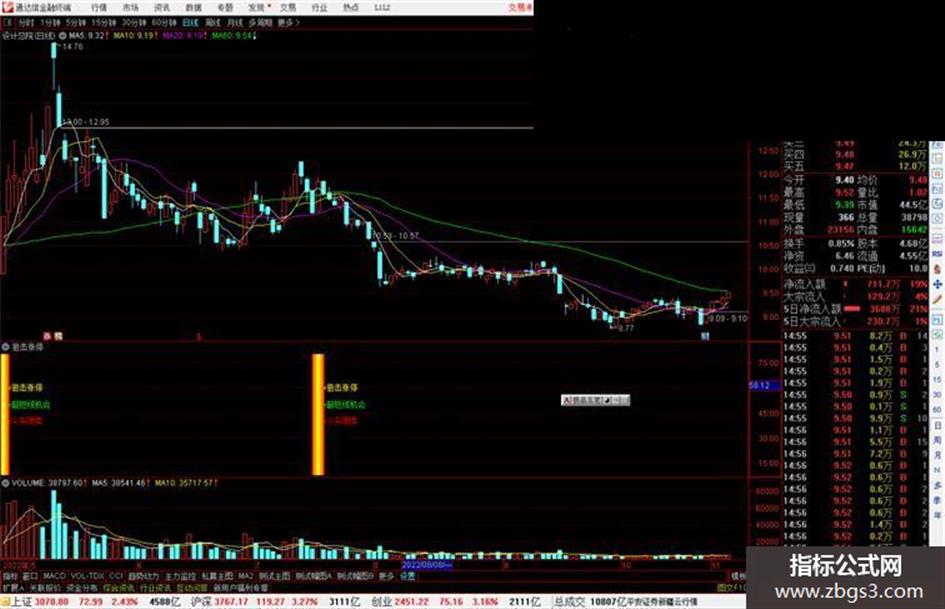Viewport: 945px width, 609px height.
Task: Open the 关联报价 bottom tab
Action: click(x=45, y=588)
